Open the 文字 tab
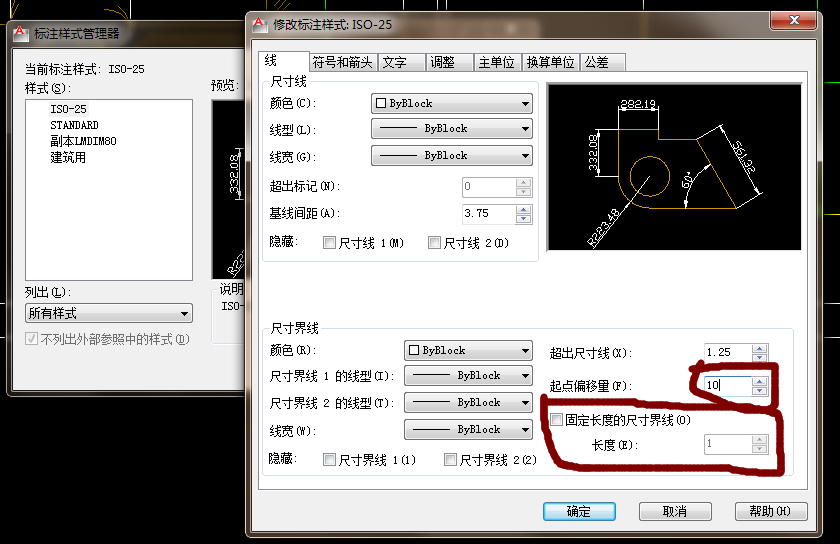The width and height of the screenshot is (840, 544). click(401, 62)
